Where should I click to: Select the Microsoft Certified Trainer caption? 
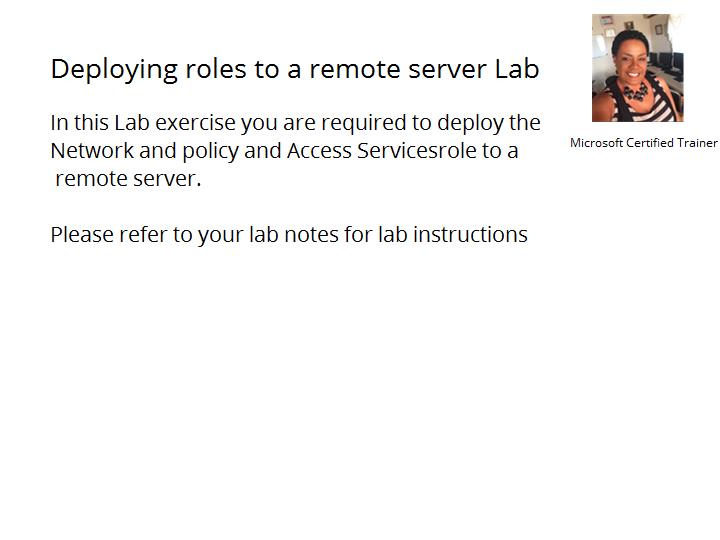(643, 143)
